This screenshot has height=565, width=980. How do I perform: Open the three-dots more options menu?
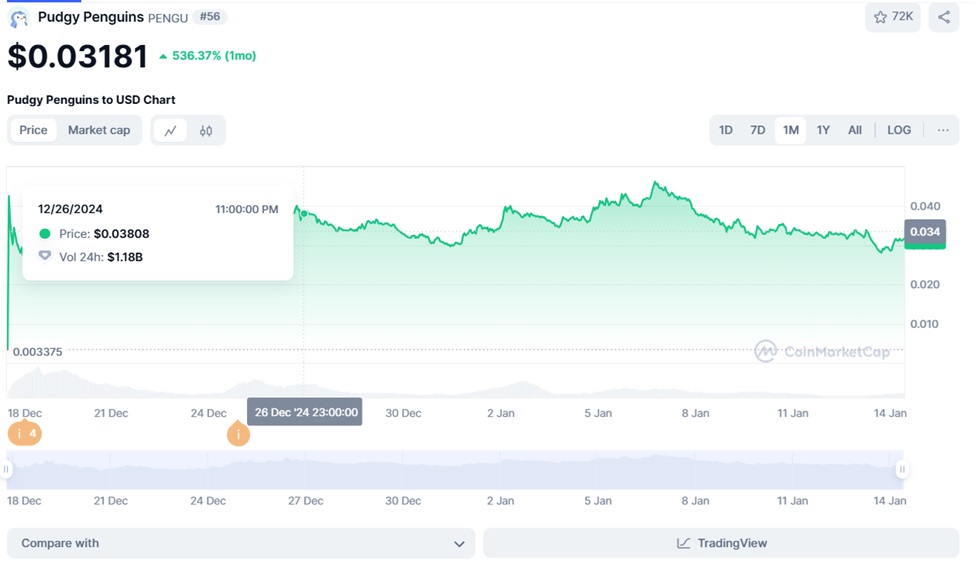(943, 130)
